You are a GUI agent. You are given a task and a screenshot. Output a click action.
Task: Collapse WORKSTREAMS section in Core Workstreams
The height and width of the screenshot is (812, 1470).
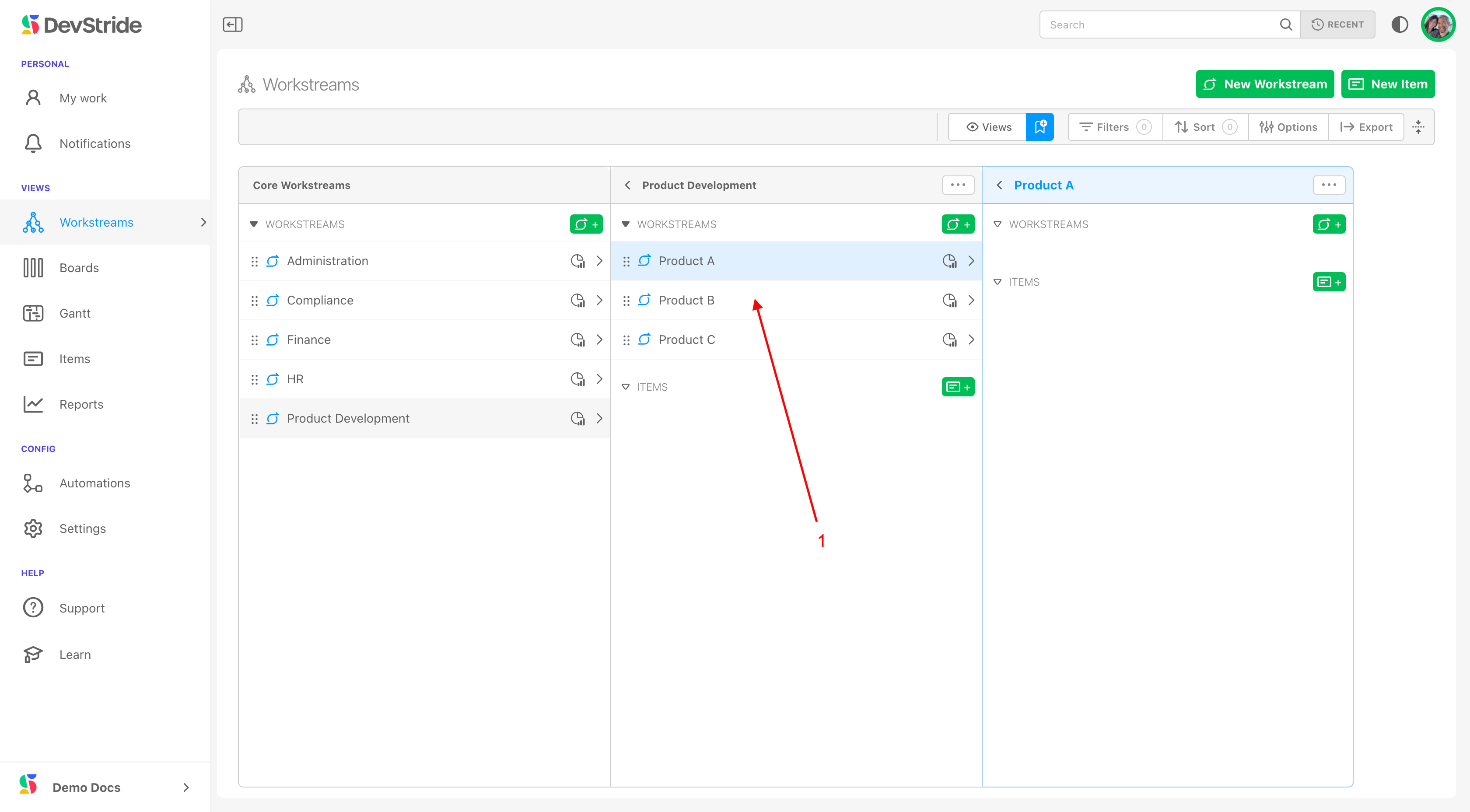click(254, 224)
